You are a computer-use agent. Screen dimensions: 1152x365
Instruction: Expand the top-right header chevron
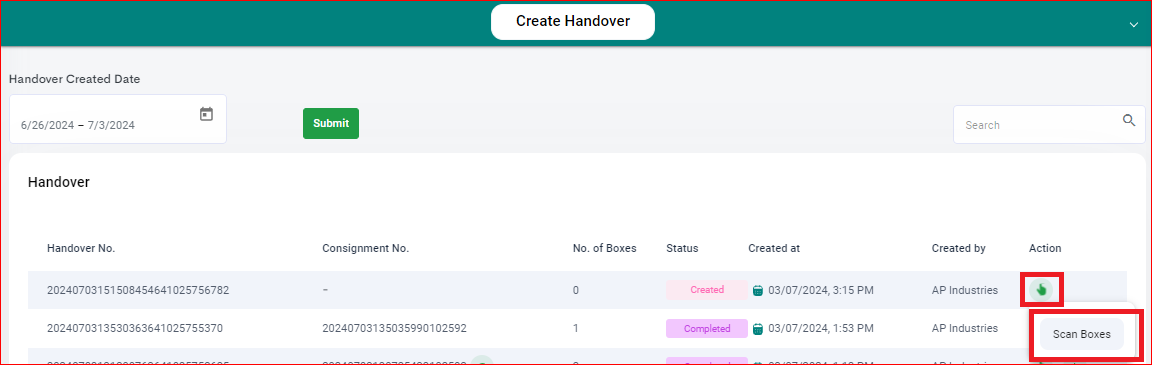(1133, 24)
